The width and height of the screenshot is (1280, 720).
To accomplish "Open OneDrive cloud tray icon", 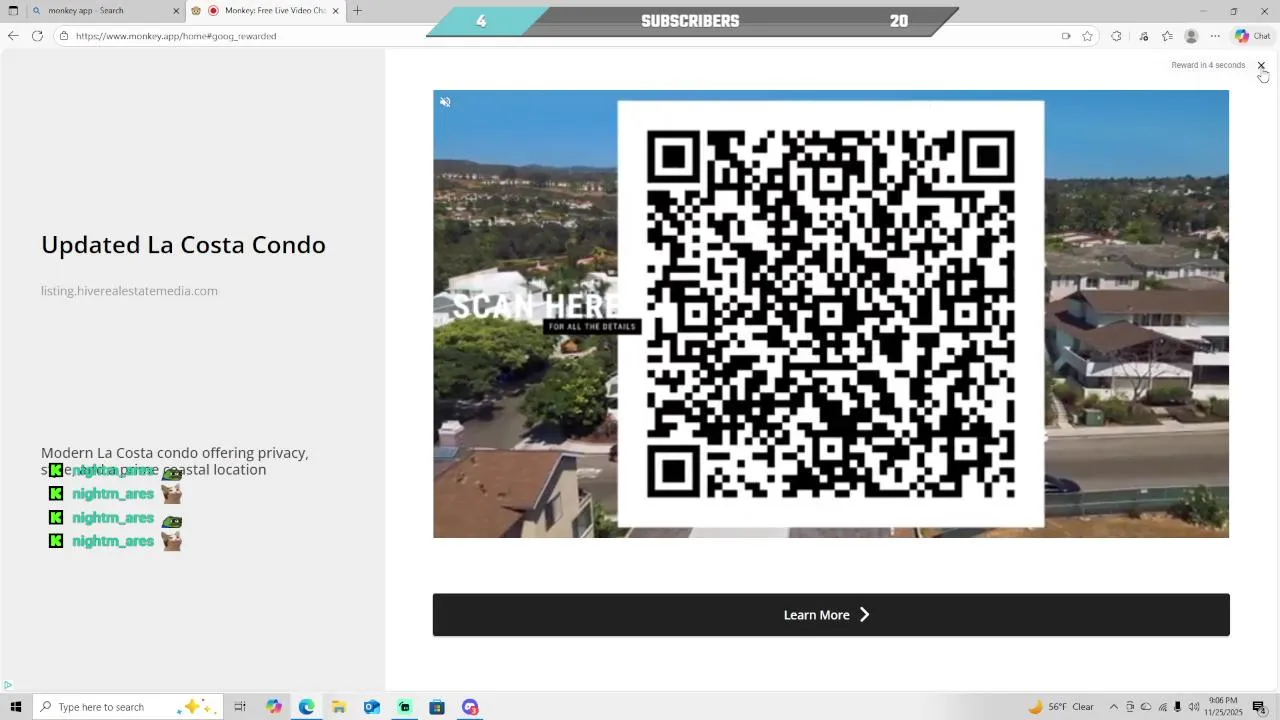I will coord(1146,707).
